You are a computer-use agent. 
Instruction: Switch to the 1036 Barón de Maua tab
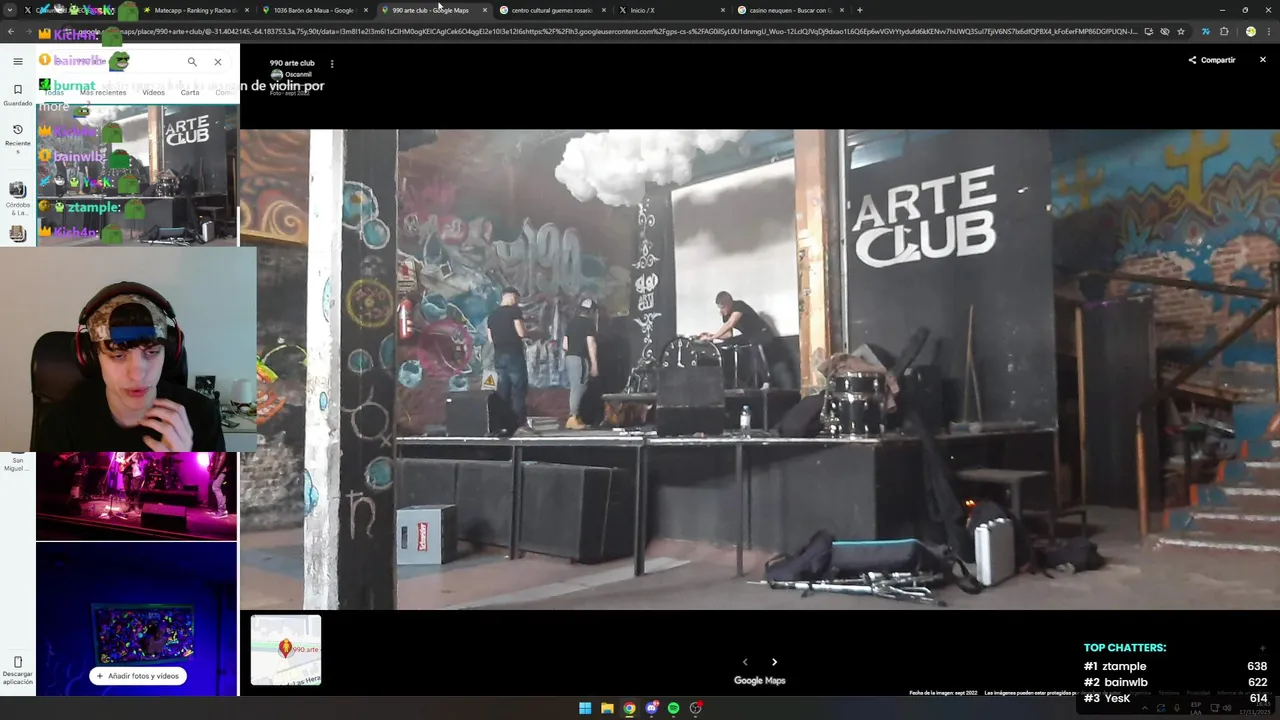(x=313, y=10)
